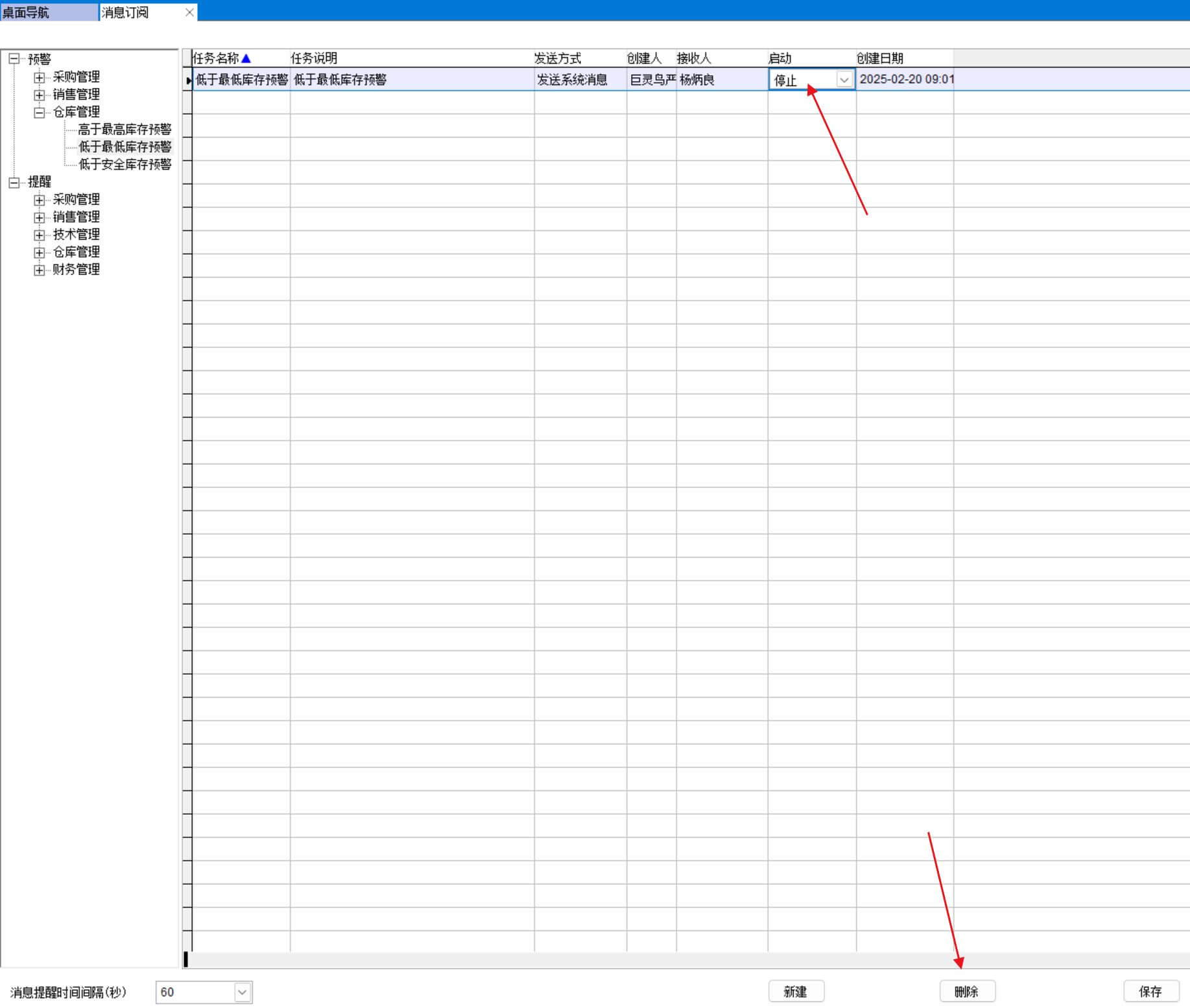This screenshot has width=1190, height=1008.
Task: Click the 创建日期 column header
Action: click(x=880, y=58)
